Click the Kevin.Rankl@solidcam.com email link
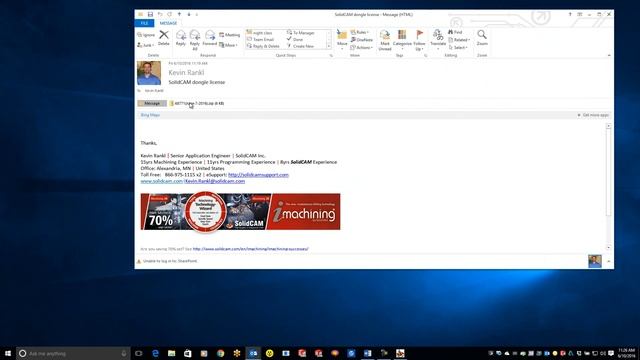640x360 pixels. 215,181
